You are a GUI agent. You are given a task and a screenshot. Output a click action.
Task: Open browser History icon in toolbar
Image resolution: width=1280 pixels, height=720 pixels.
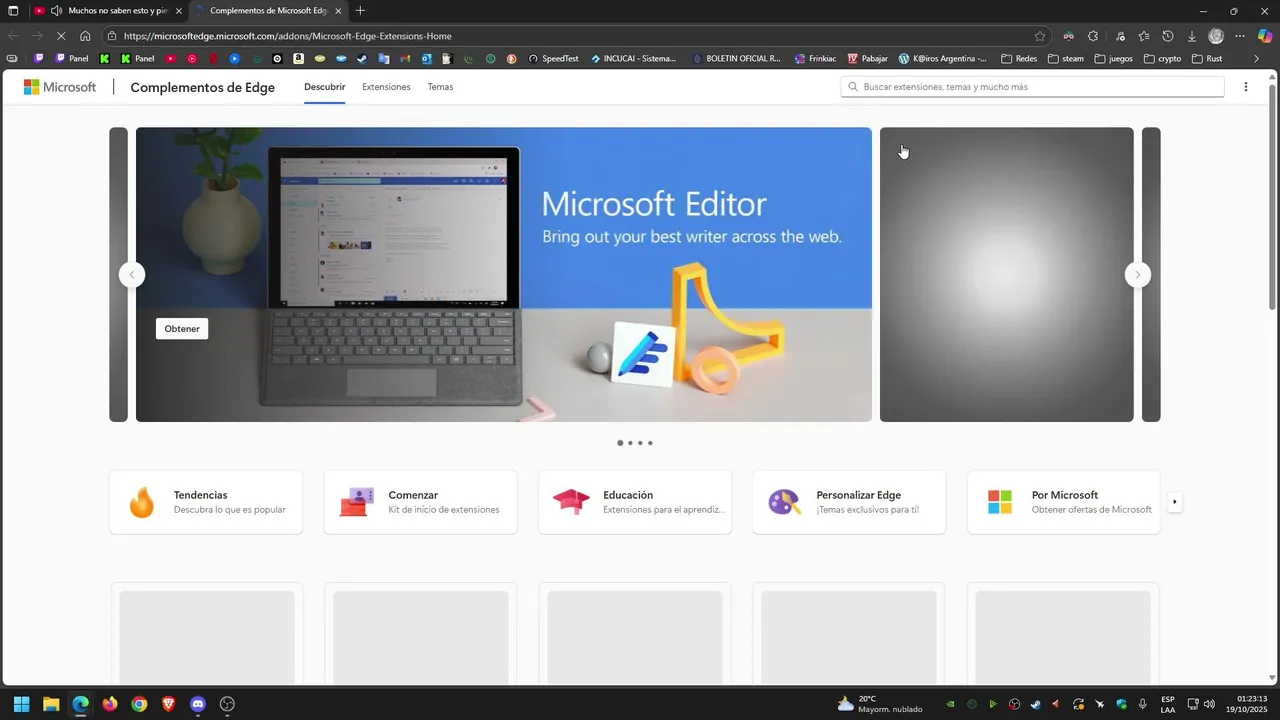point(1168,36)
